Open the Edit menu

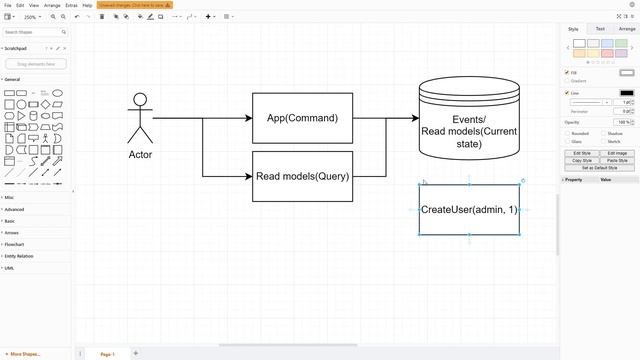tap(20, 5)
